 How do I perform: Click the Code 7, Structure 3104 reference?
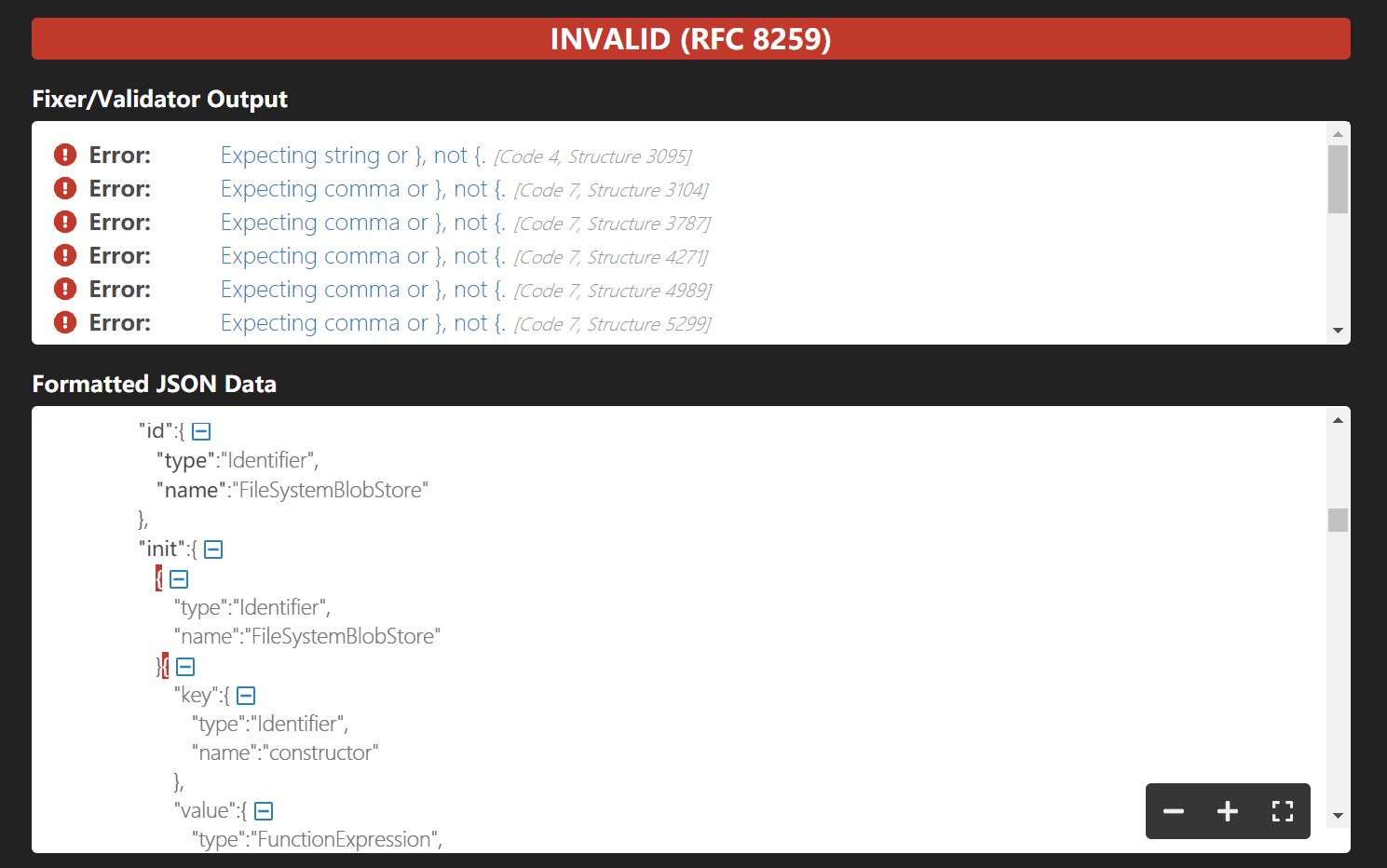612,189
